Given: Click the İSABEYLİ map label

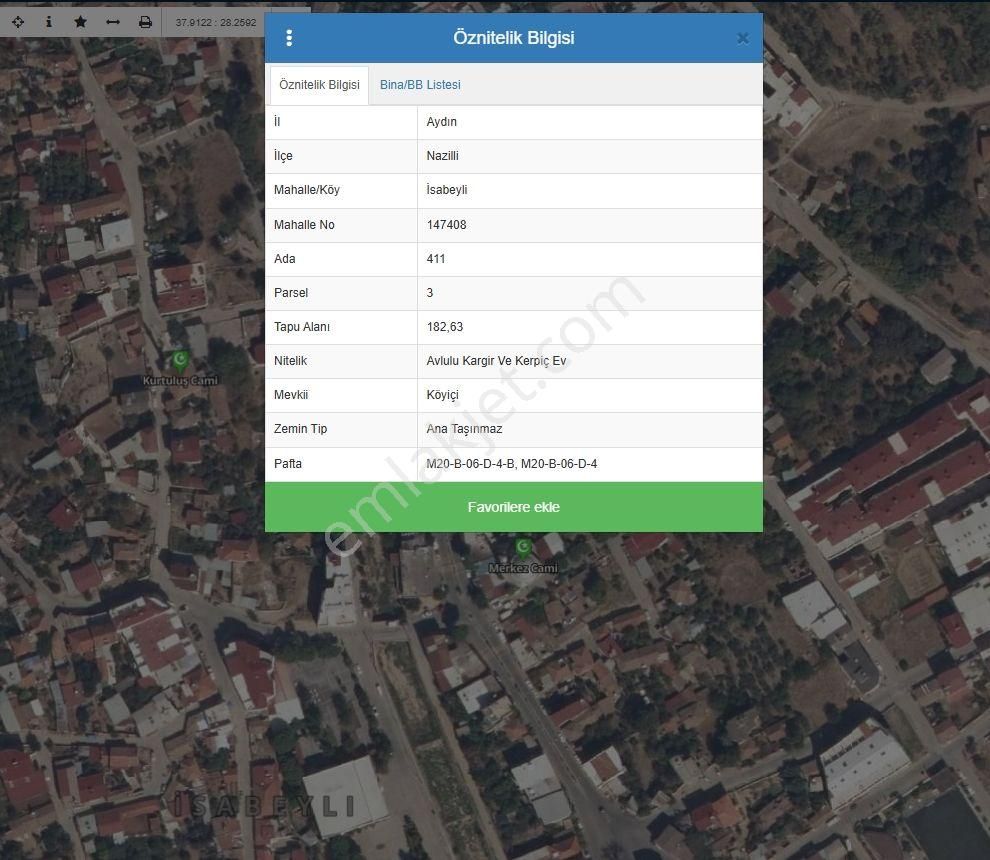Looking at the screenshot, I should [264, 806].
